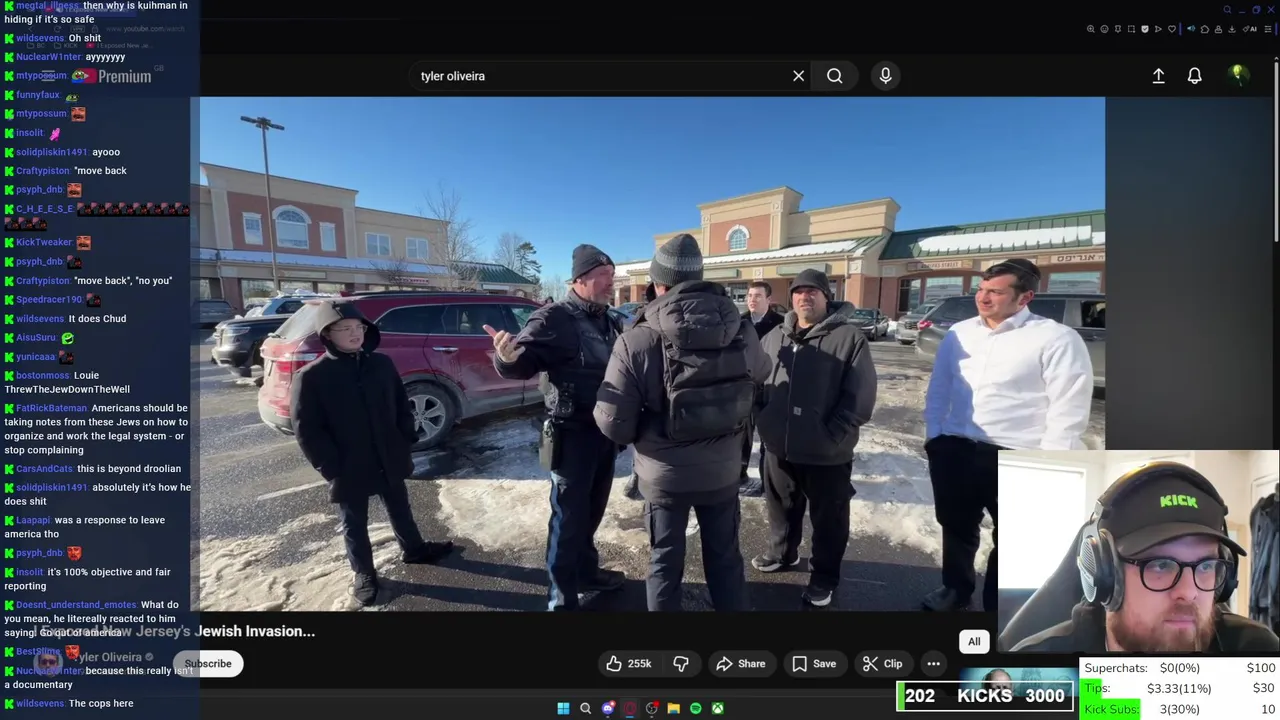
Task: Click chat username CarsAndCats
Action: pyautogui.click(x=45, y=469)
